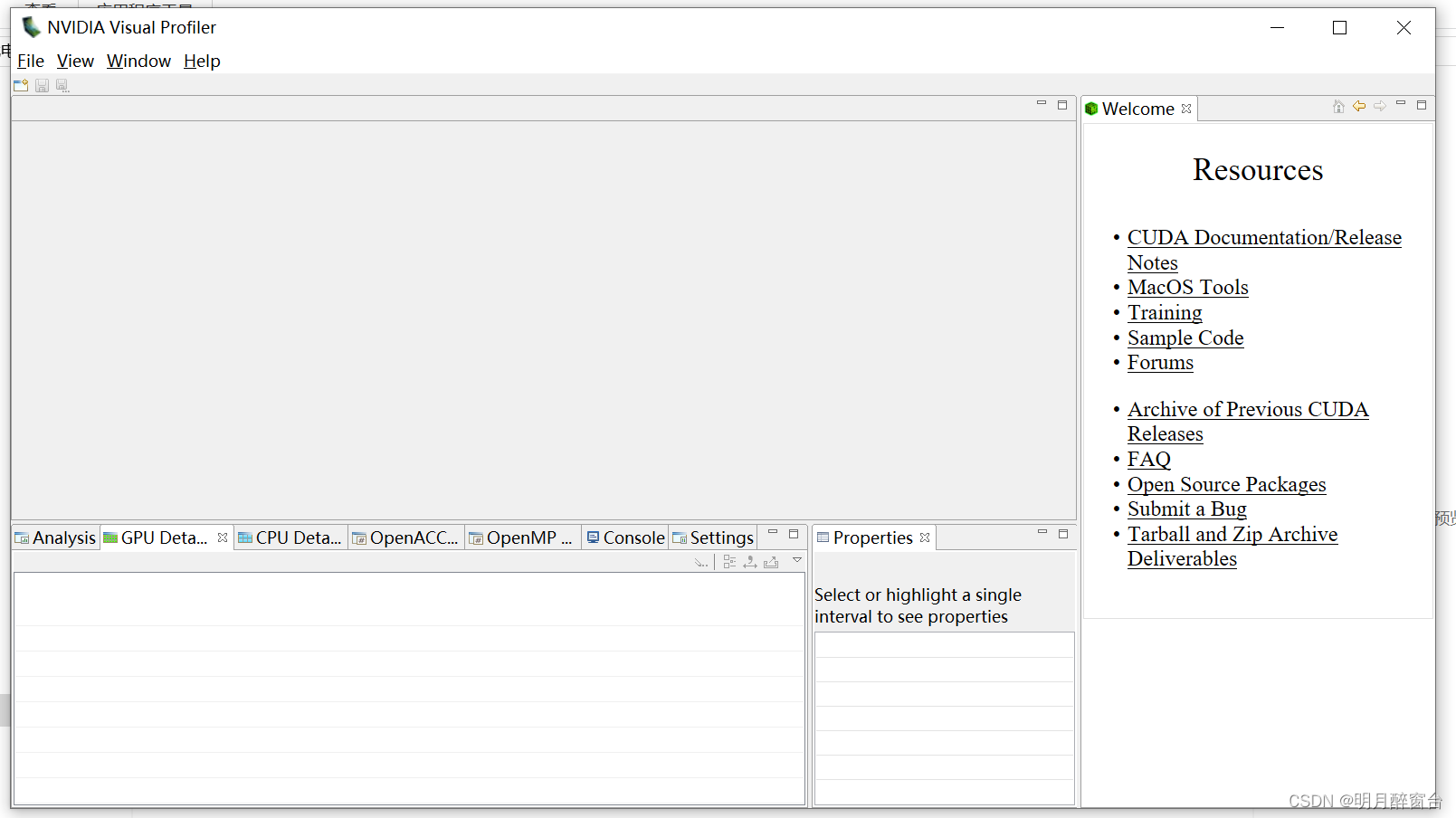Maximize the main timeline editor area
1456x818 pixels.
(1062, 105)
